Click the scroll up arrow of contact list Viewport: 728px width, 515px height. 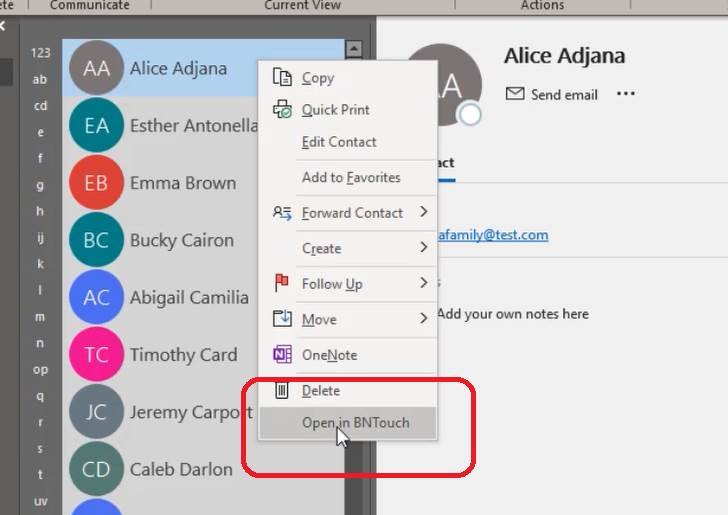(354, 49)
